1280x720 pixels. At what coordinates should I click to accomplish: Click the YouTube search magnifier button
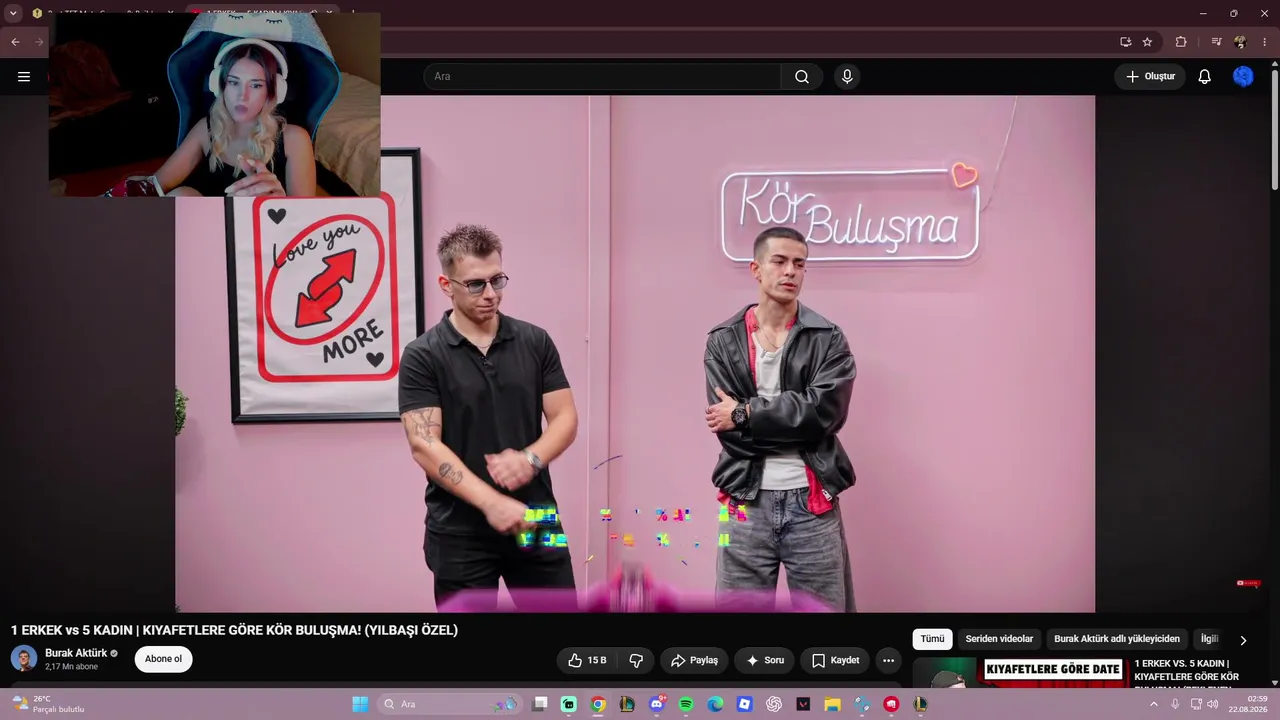[x=802, y=77]
